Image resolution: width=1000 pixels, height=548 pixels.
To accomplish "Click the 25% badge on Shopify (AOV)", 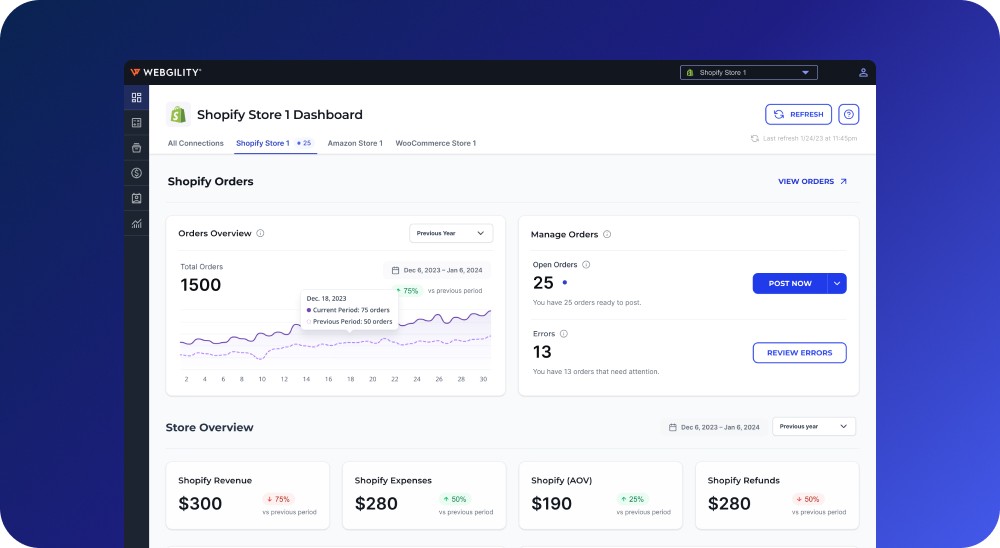I will [632, 500].
